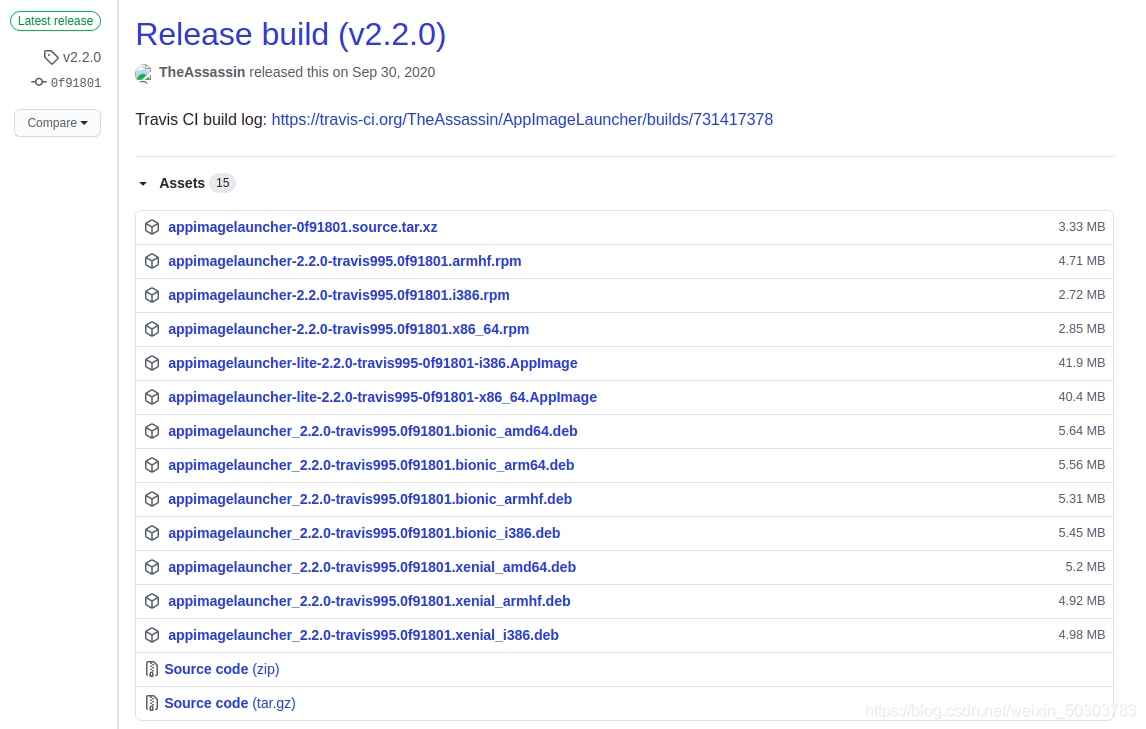The width and height of the screenshot is (1146, 729).
Task: Download the bionic_arm64.deb package
Action: tap(371, 465)
